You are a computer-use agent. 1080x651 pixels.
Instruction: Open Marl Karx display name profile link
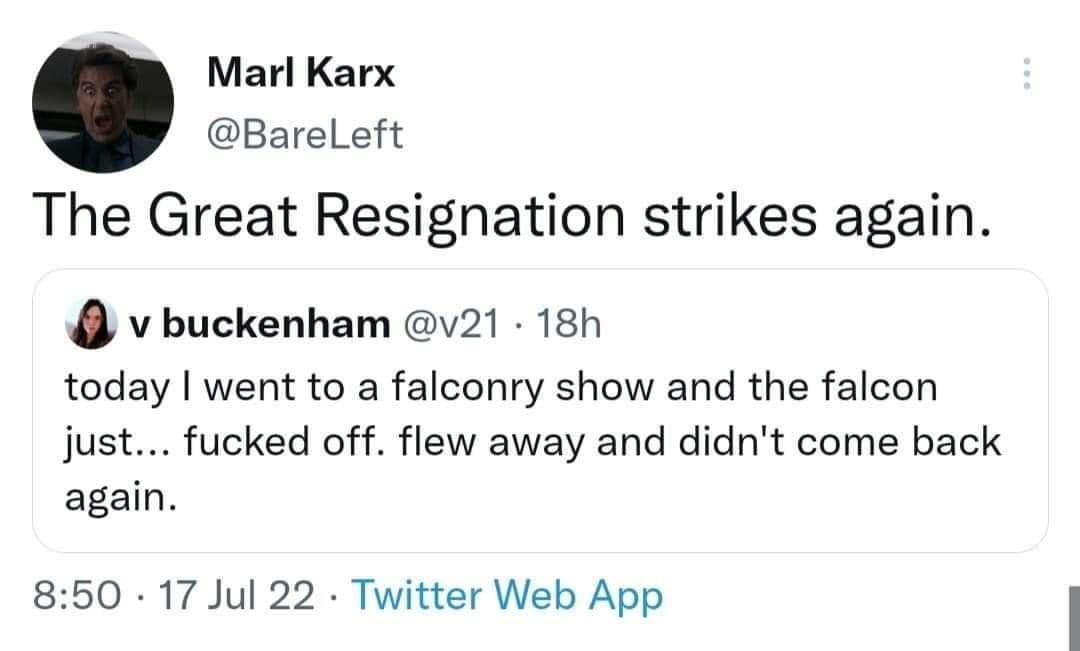tap(302, 72)
